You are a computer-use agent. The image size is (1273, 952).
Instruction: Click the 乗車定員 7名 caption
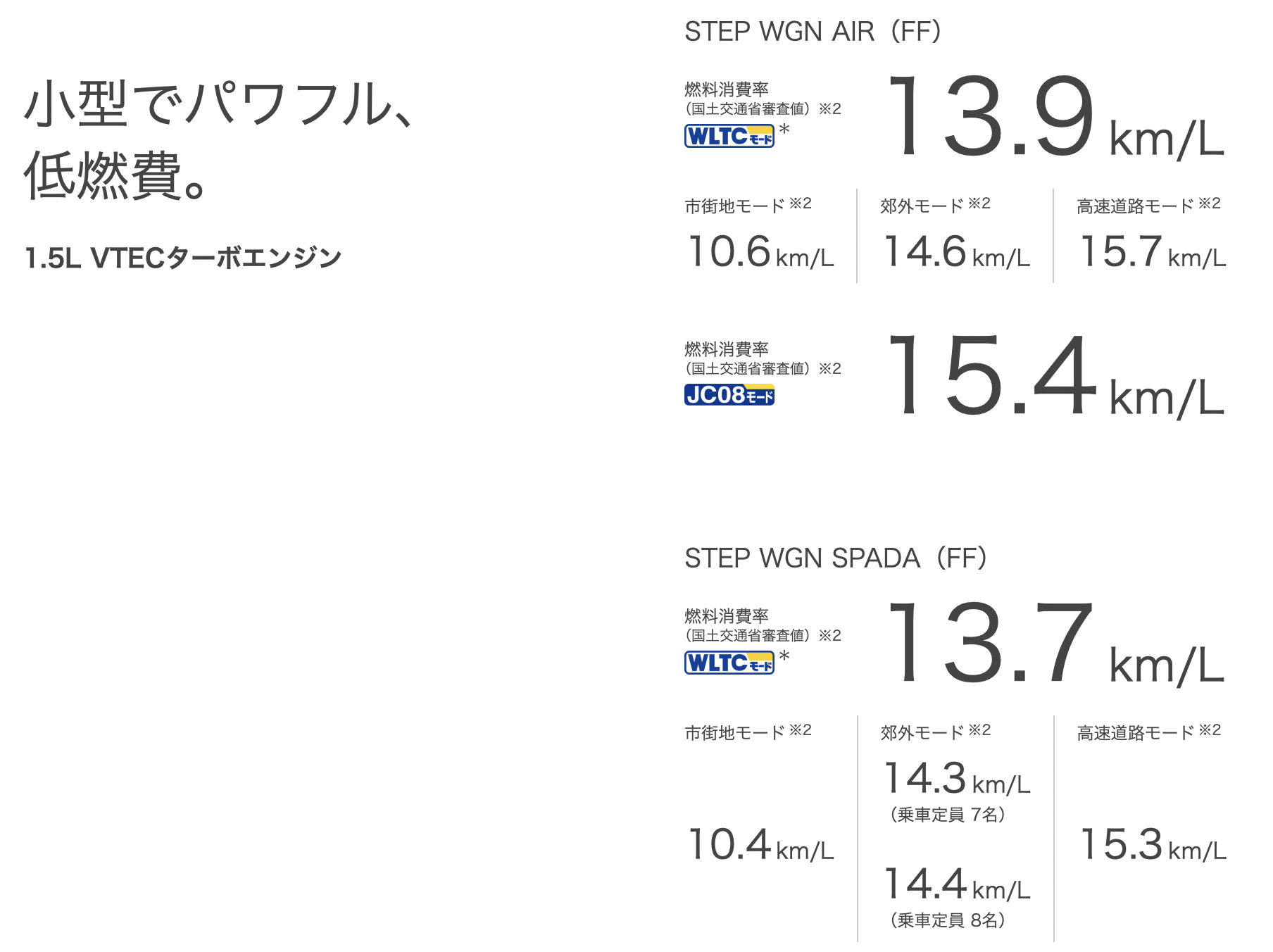(948, 815)
